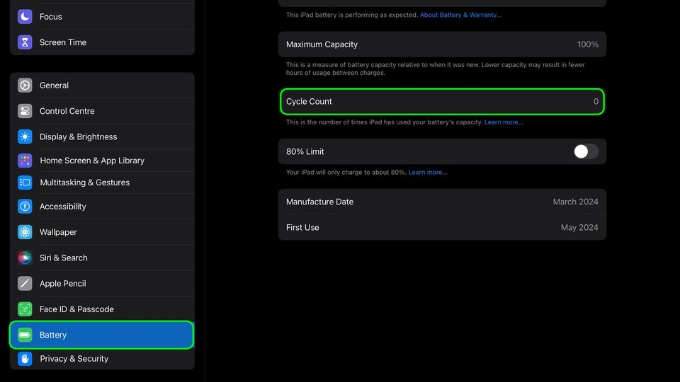Image resolution: width=680 pixels, height=382 pixels.
Task: Select the highlighted Battery sidebar label
Action: click(53, 335)
